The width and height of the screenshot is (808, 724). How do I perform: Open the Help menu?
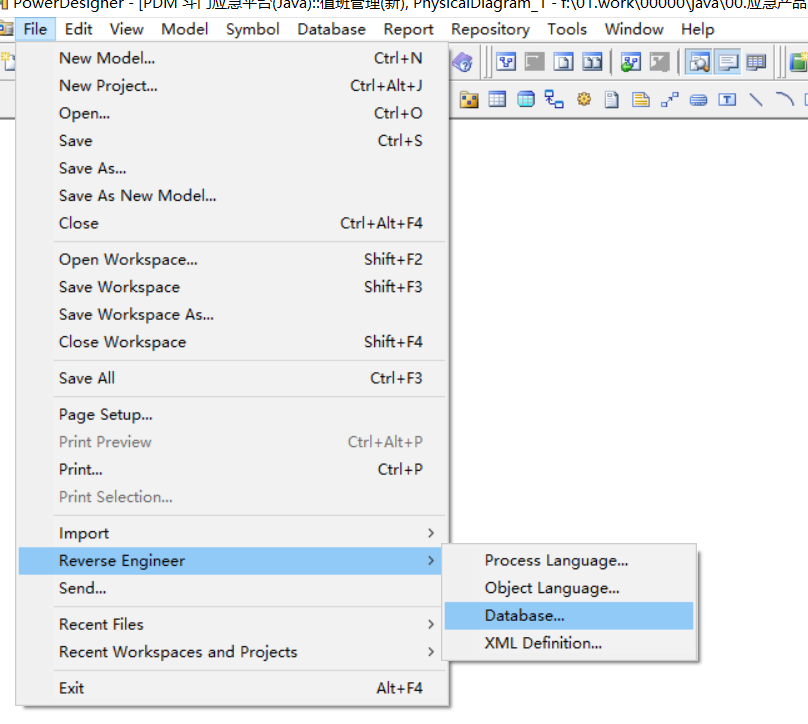click(697, 29)
